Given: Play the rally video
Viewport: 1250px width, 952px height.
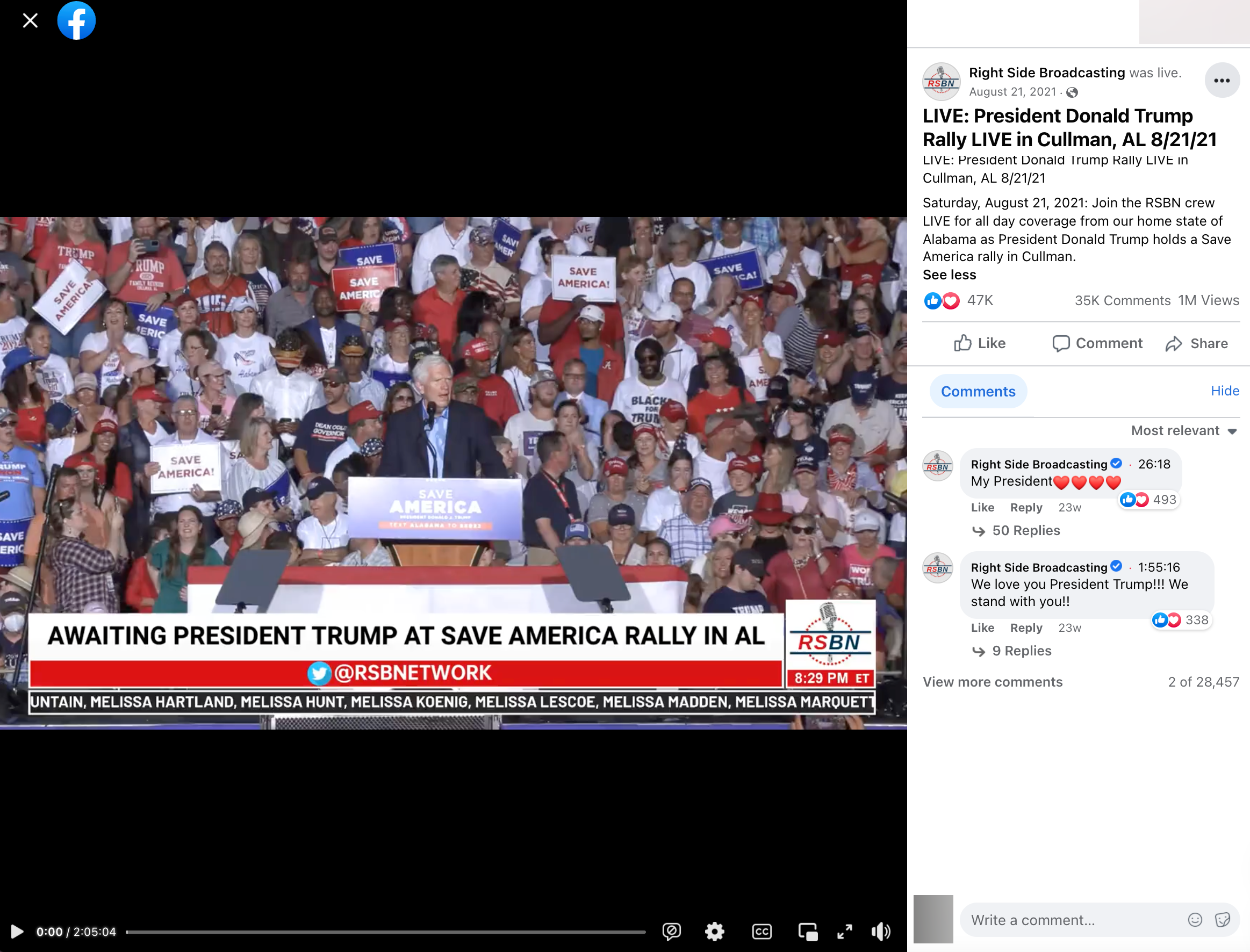Looking at the screenshot, I should [x=17, y=931].
